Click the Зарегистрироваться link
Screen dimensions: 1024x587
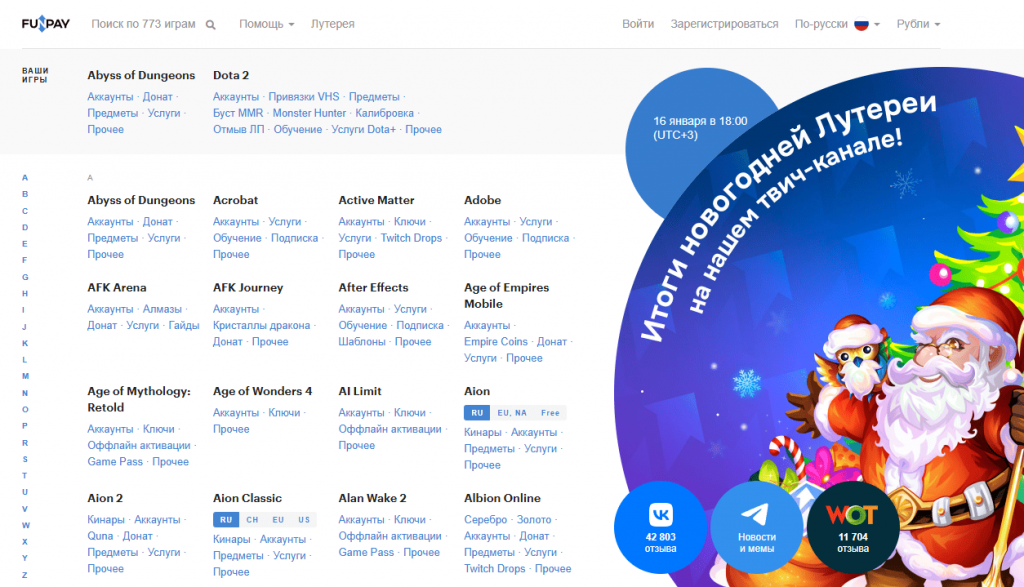[x=724, y=24]
